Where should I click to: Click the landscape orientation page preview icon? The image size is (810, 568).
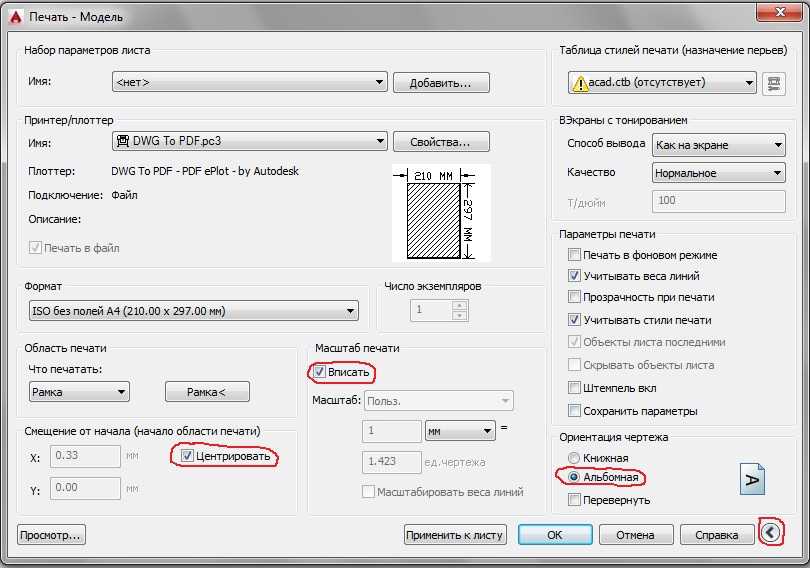tap(753, 479)
